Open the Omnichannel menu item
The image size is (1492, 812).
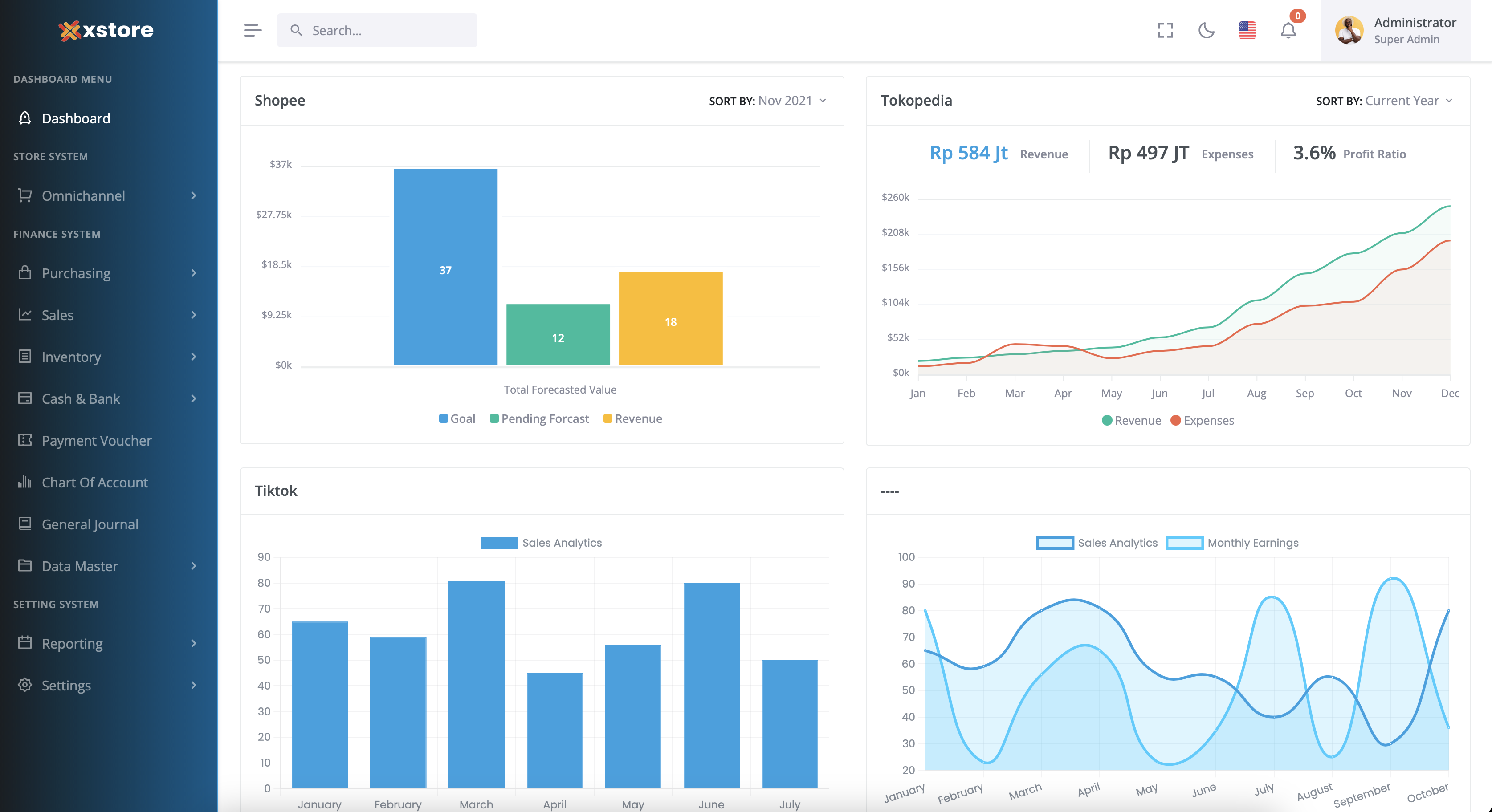pos(109,195)
